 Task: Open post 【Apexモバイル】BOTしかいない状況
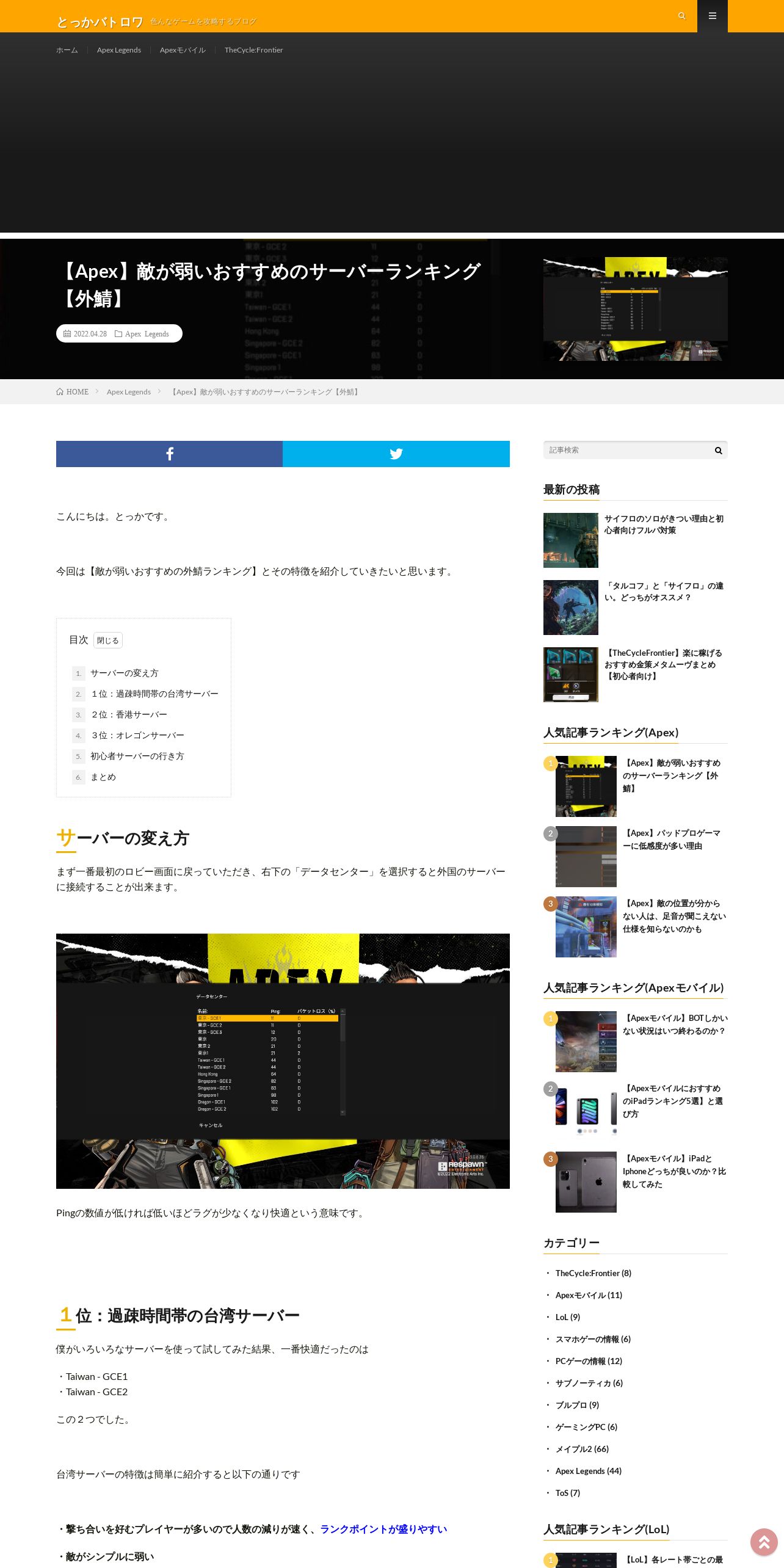pyautogui.click(x=675, y=1025)
